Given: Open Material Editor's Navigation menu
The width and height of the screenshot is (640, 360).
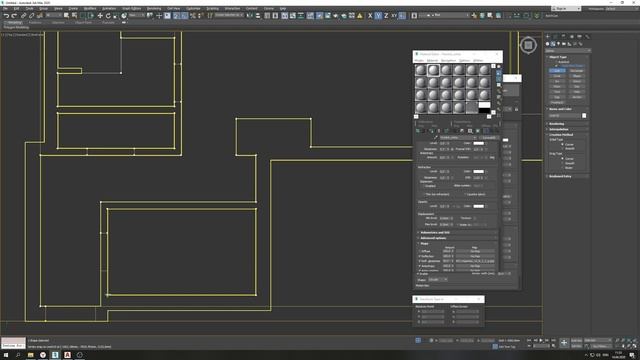Looking at the screenshot, I should (x=448, y=60).
